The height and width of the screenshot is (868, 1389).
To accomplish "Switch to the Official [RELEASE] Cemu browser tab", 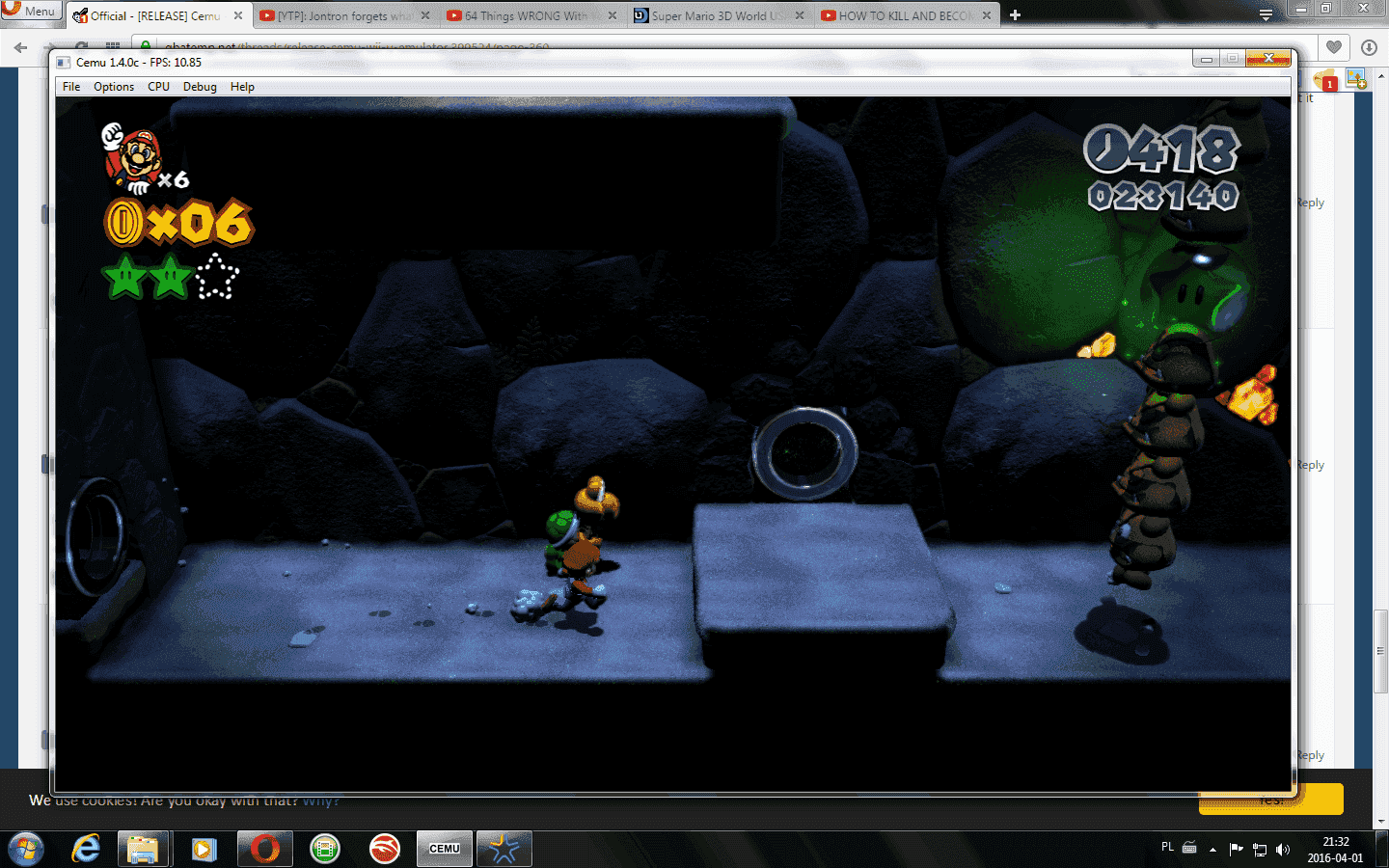I will [x=154, y=15].
